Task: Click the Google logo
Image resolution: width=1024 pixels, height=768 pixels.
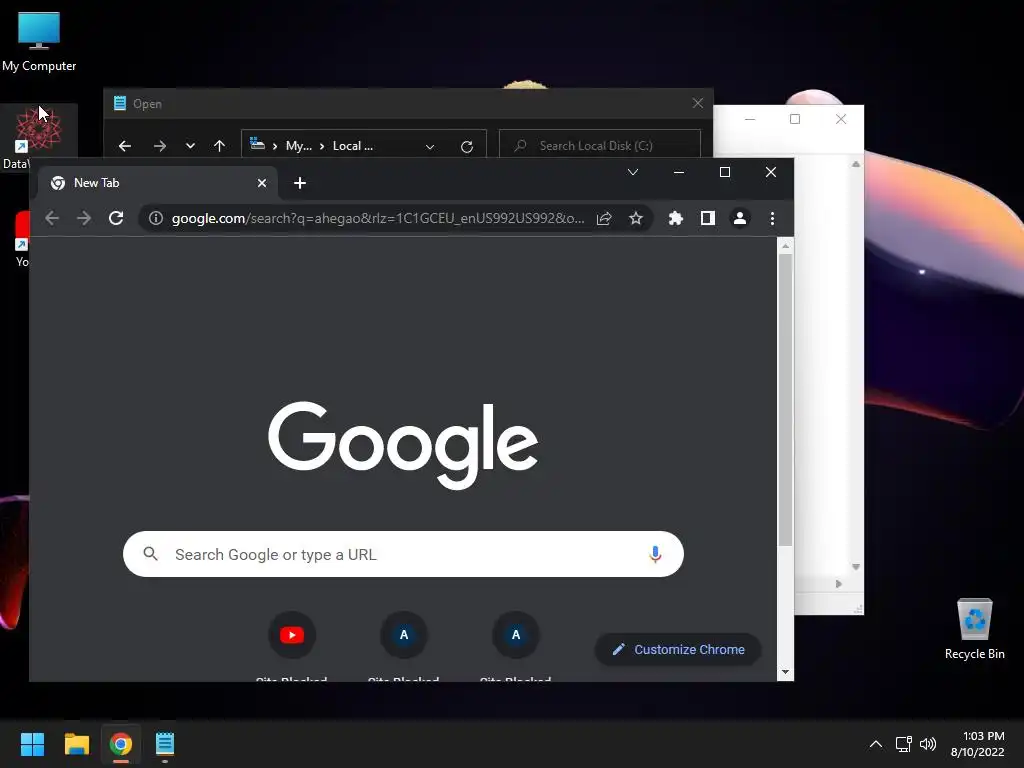Action: (x=403, y=445)
